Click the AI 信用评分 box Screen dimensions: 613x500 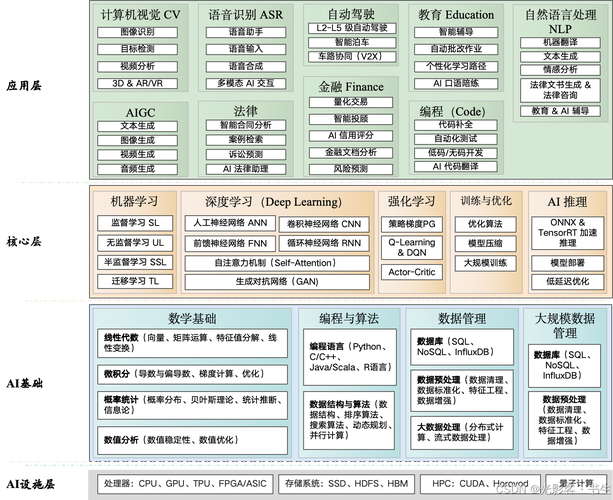point(351,136)
